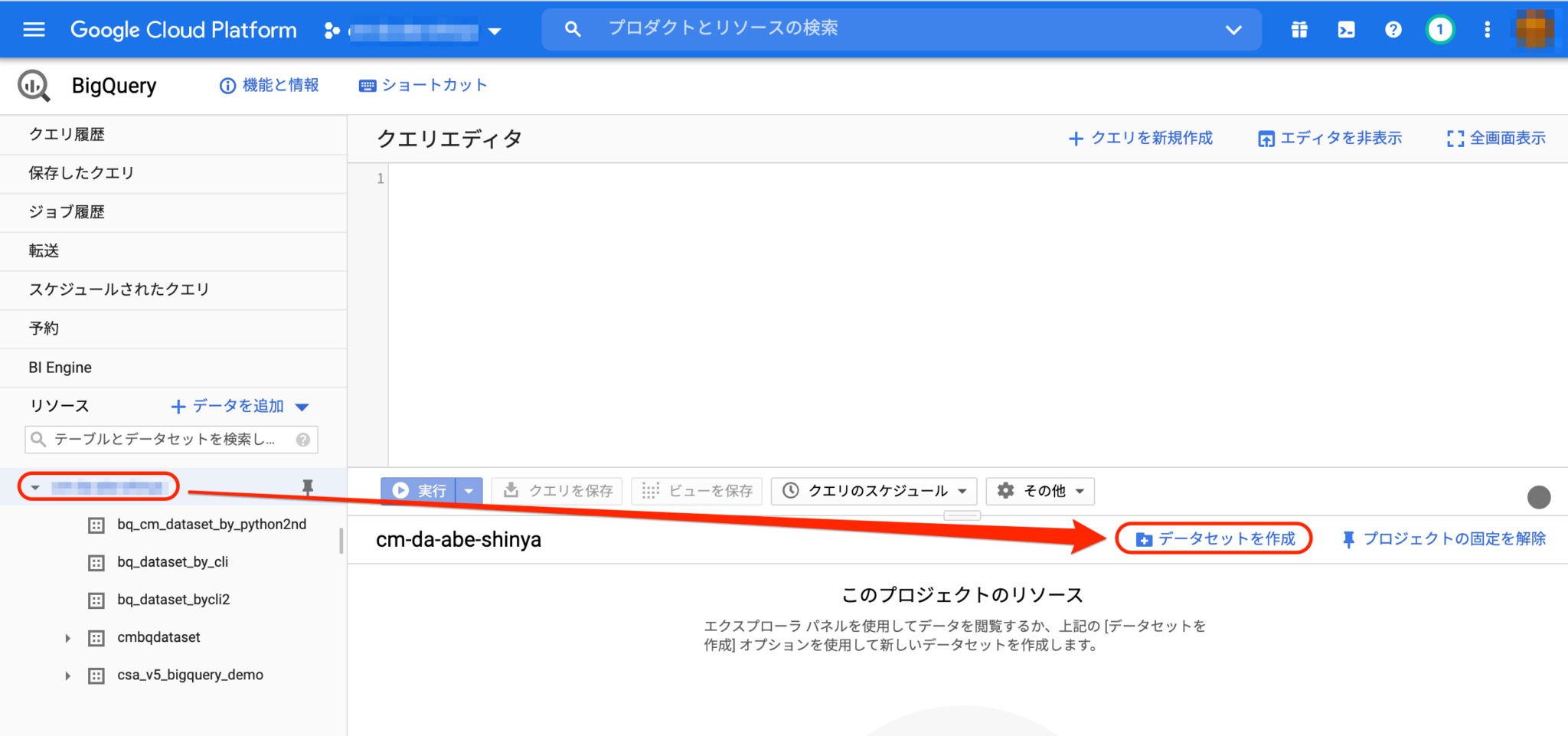Click the 機能と情報 info icon
1568x736 pixels.
pos(227,85)
